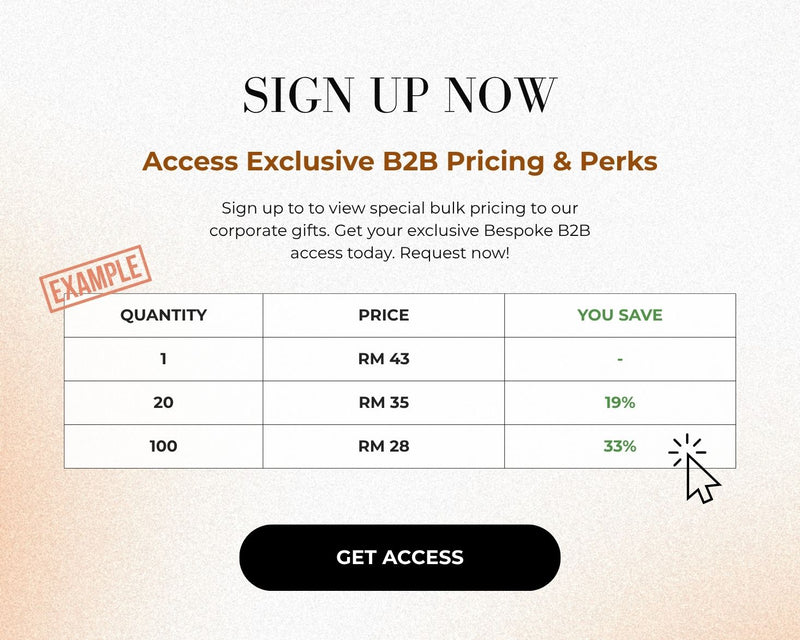
Task: Click the RM 35 price cell
Action: click(384, 403)
